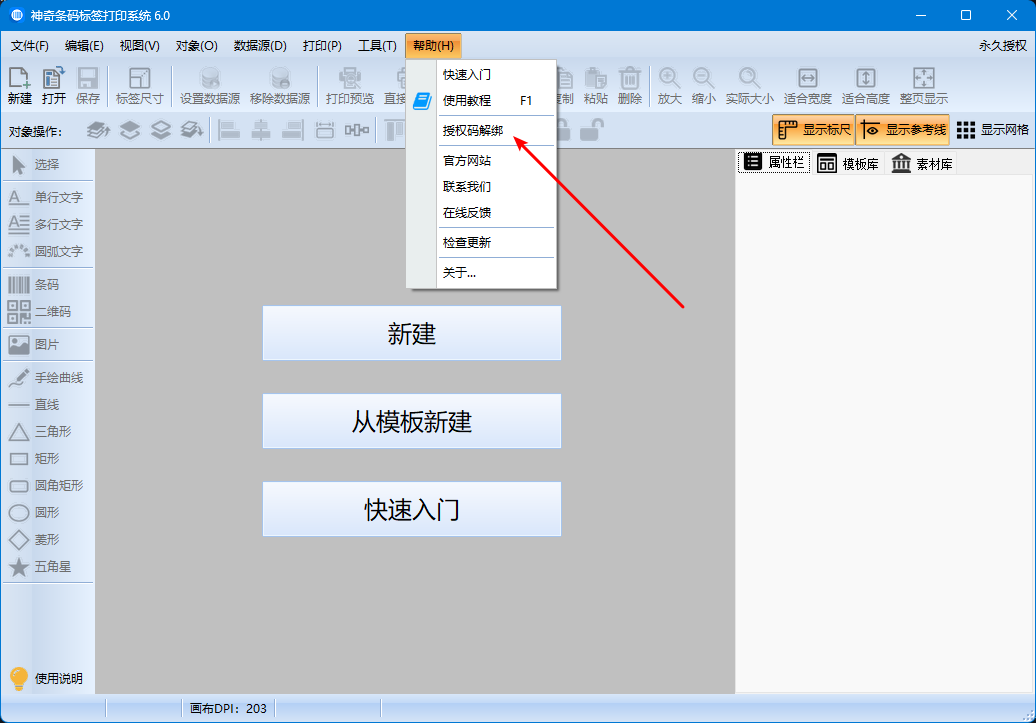Toggle 显示网格 grid display
Screen dimensions: 1036x723
click(x=992, y=130)
